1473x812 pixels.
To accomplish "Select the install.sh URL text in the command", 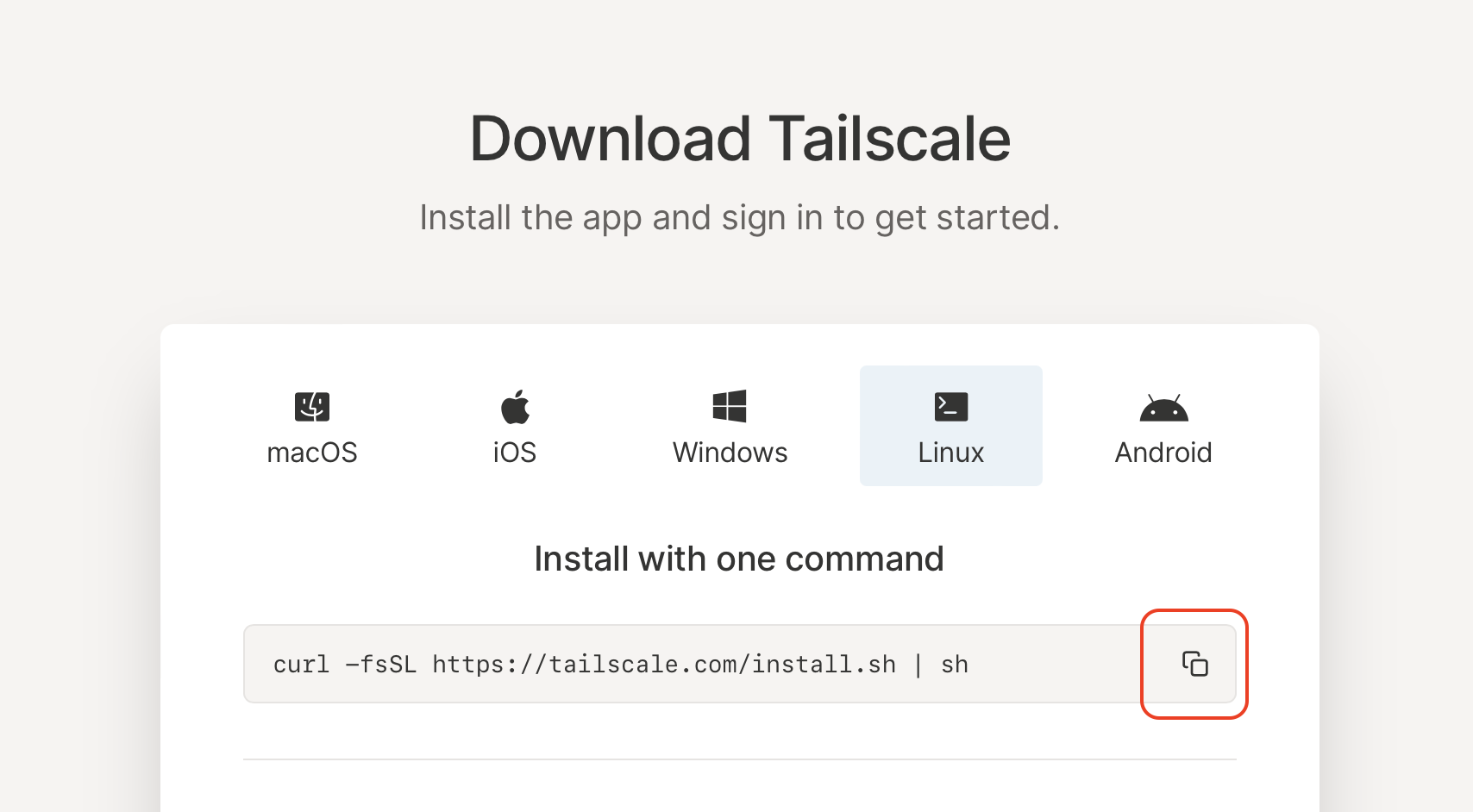I will (666, 664).
